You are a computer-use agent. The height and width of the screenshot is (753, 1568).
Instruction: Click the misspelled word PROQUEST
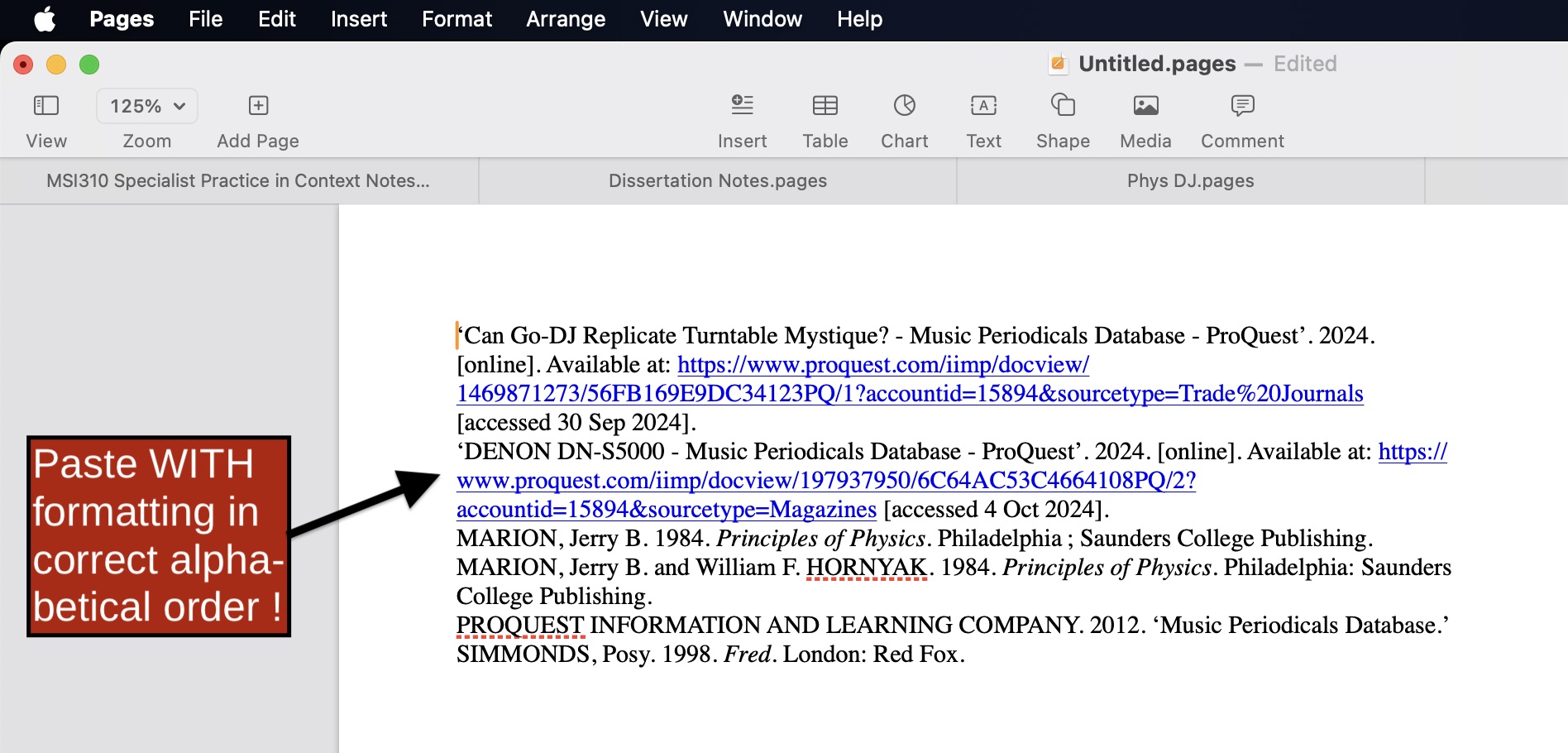pos(520,626)
